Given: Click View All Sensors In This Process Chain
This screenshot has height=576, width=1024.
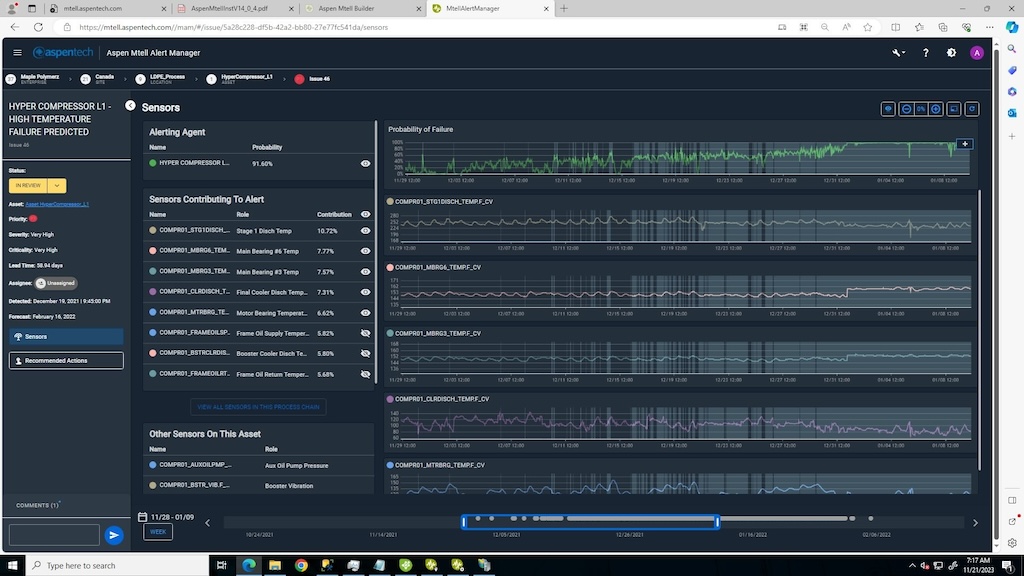Looking at the screenshot, I should pyautogui.click(x=258, y=407).
